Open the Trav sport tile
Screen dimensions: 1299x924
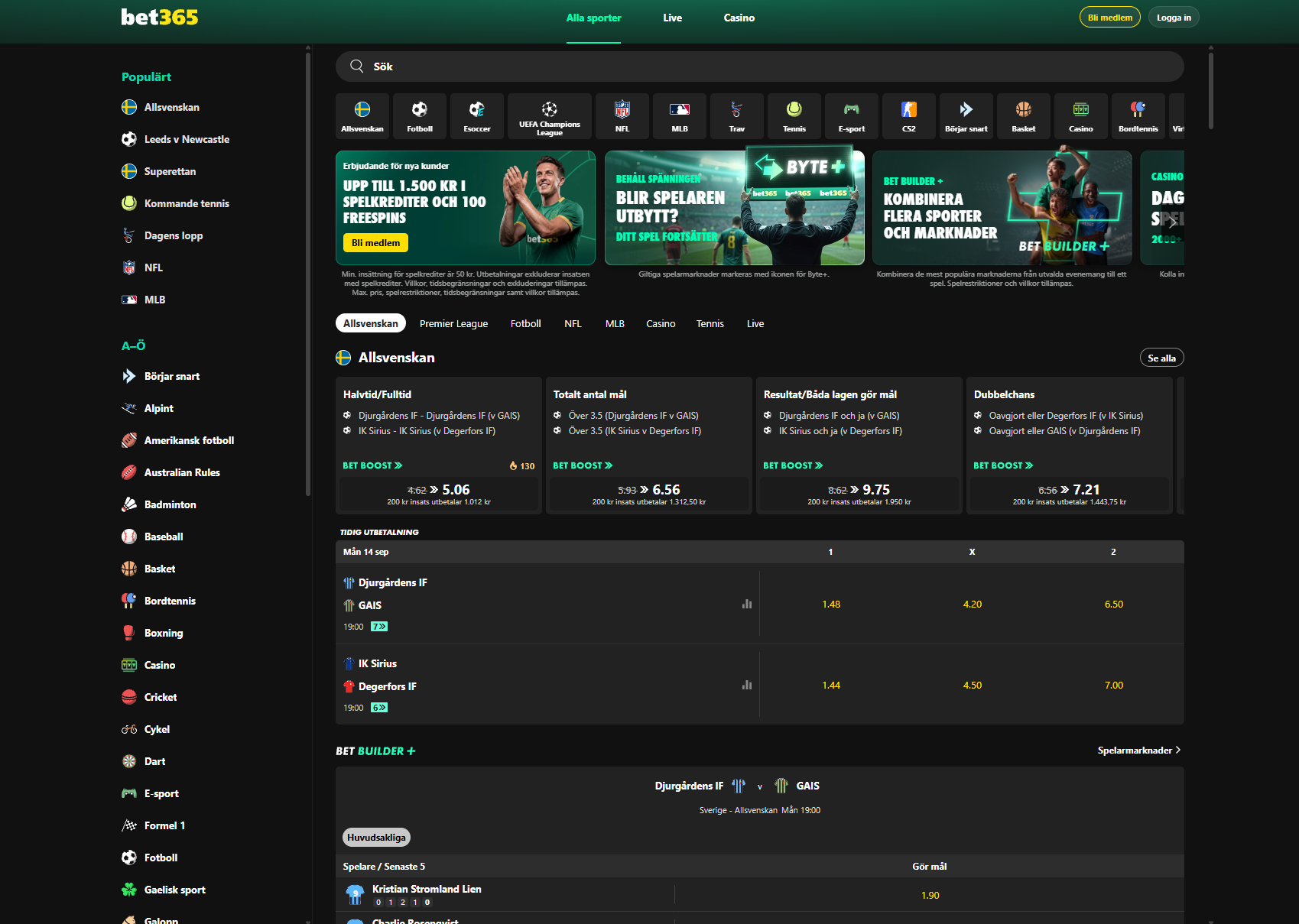[737, 116]
